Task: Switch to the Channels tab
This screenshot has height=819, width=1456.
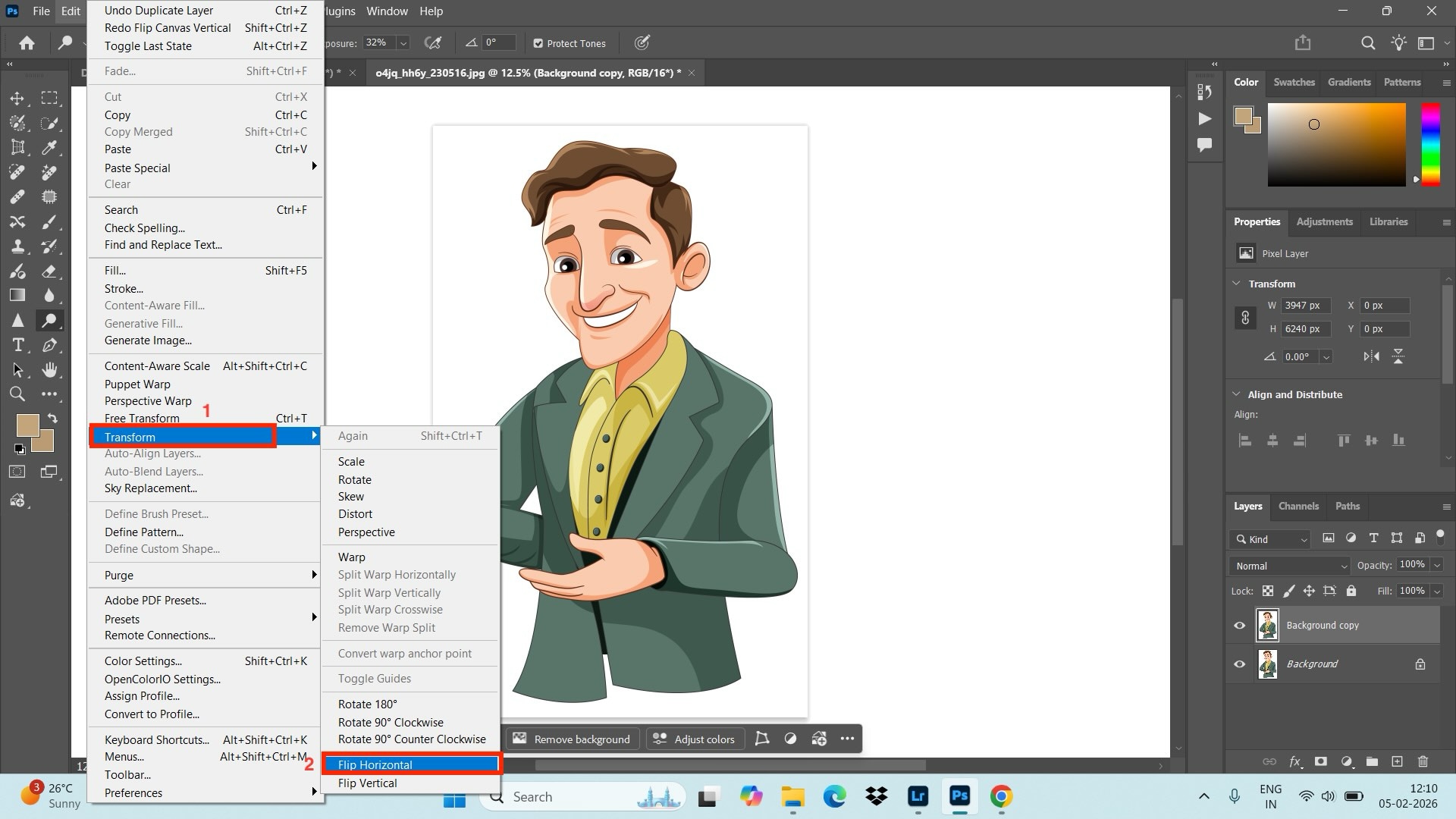Action: click(1298, 506)
